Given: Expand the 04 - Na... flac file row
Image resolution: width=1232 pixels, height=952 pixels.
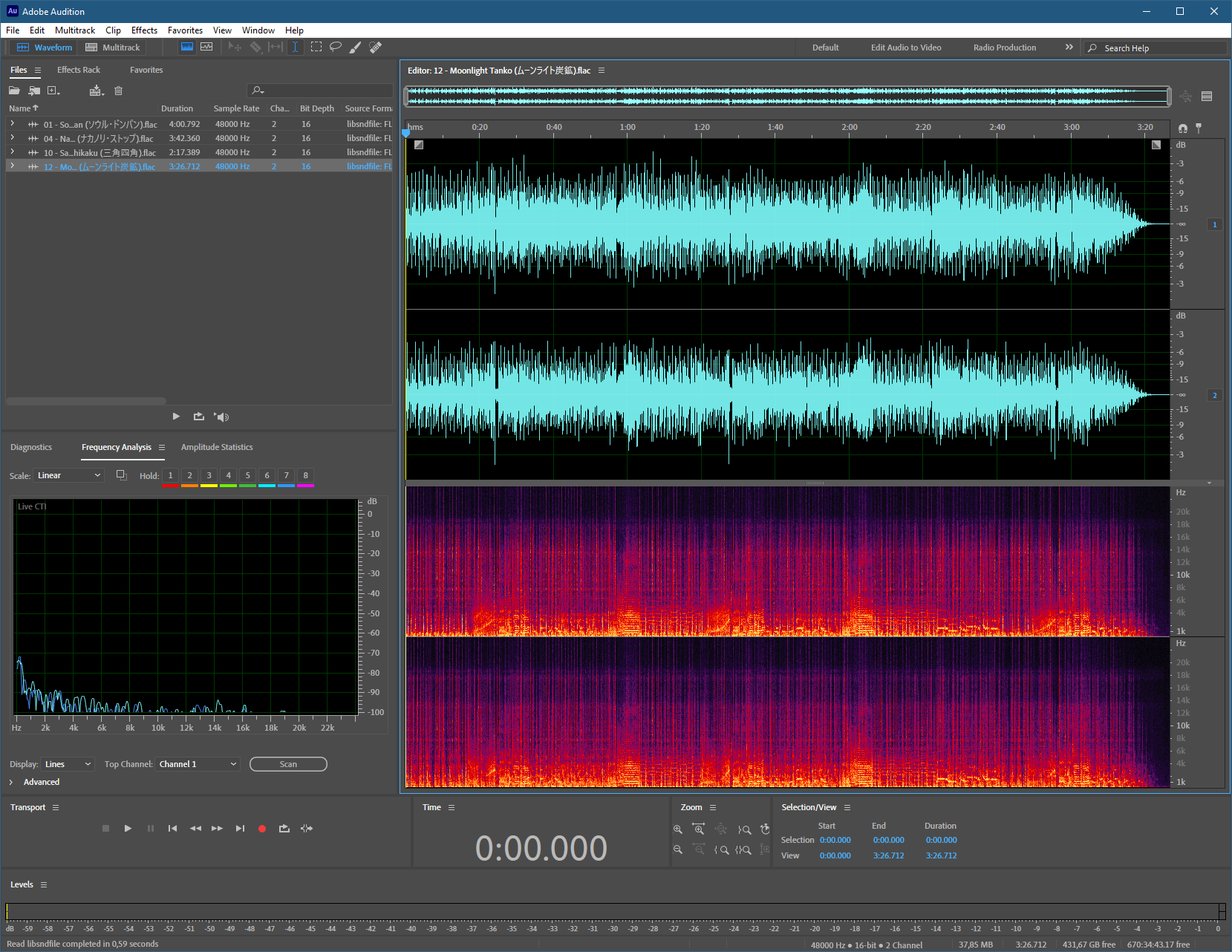Looking at the screenshot, I should (12, 138).
